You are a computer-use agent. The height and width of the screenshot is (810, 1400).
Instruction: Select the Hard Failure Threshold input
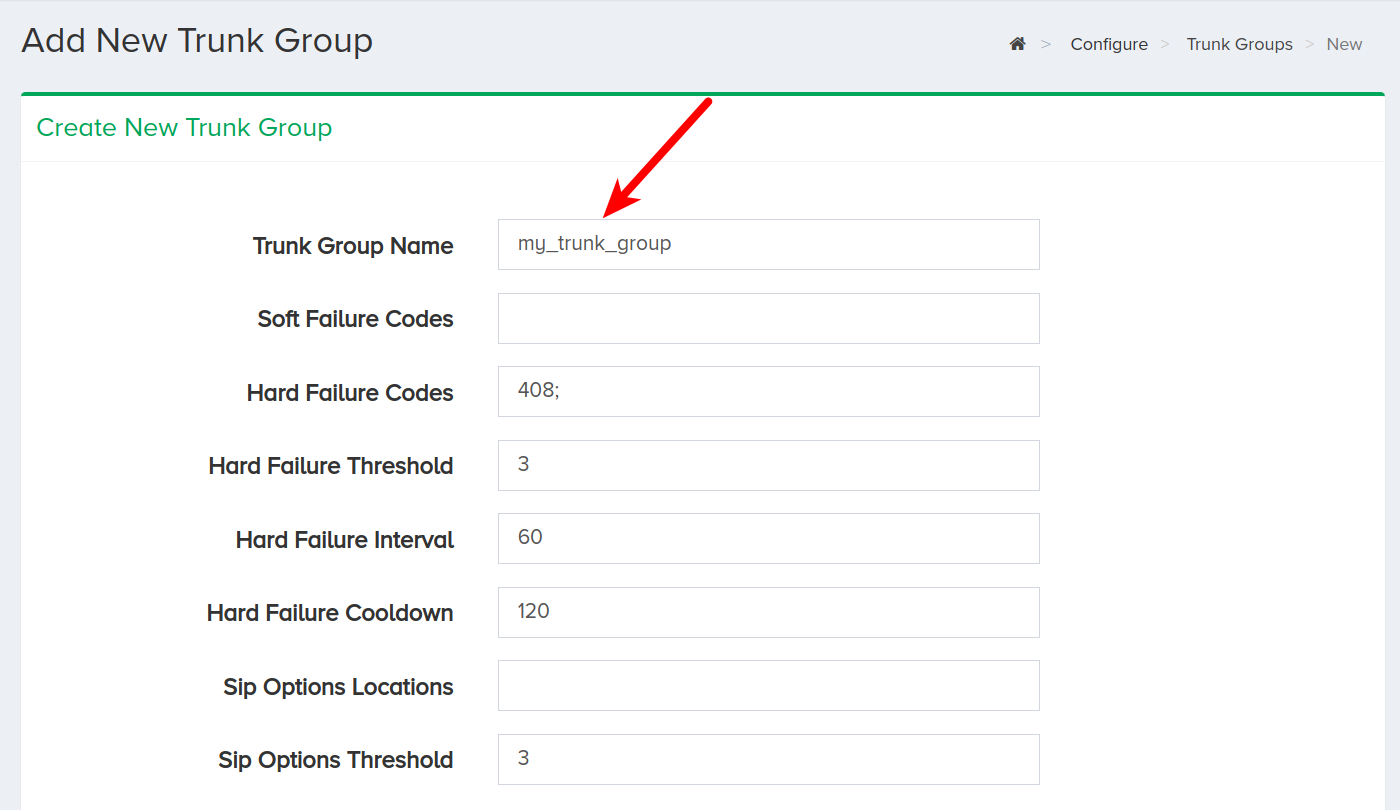tap(768, 465)
